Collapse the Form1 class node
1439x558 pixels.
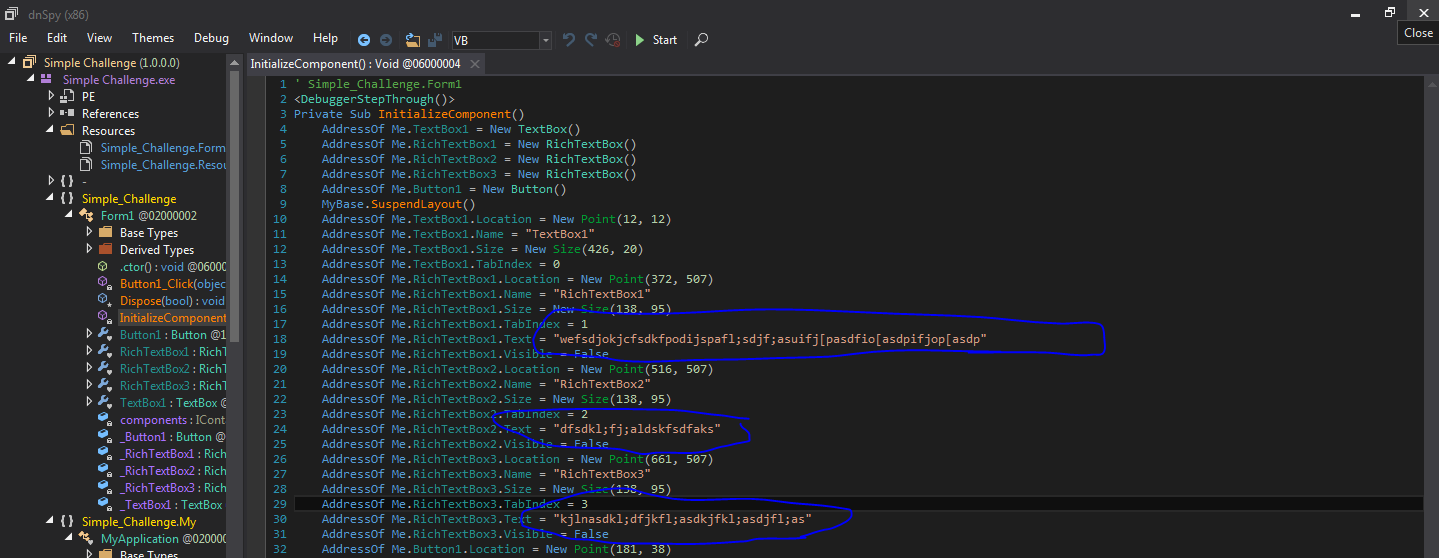point(71,216)
